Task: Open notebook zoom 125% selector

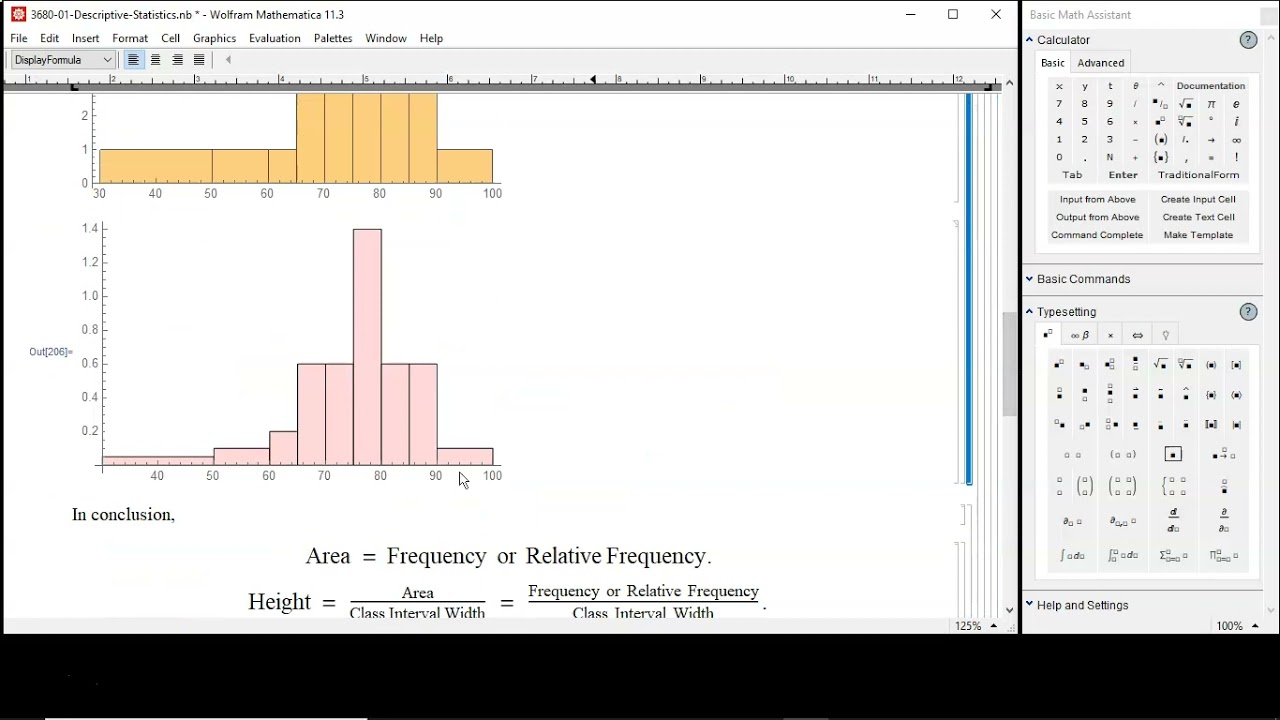Action: (x=975, y=626)
